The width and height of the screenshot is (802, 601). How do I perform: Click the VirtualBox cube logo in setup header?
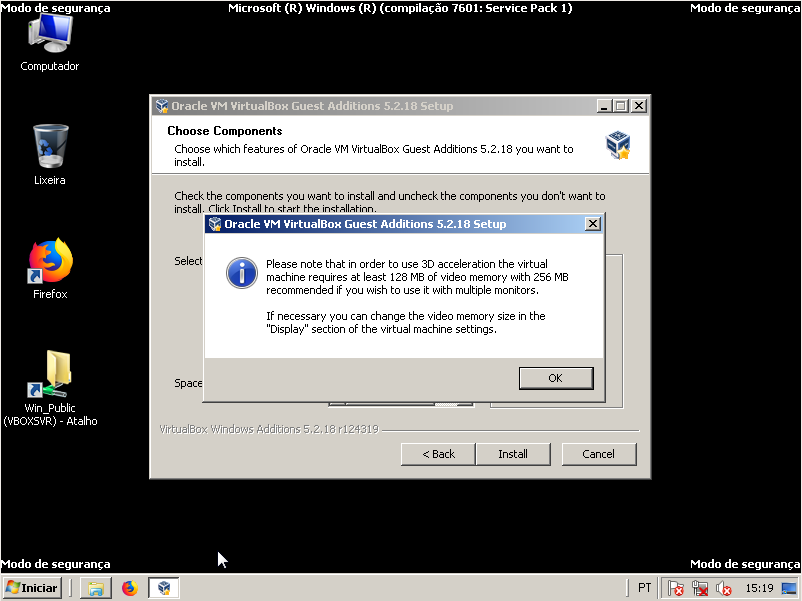(618, 145)
